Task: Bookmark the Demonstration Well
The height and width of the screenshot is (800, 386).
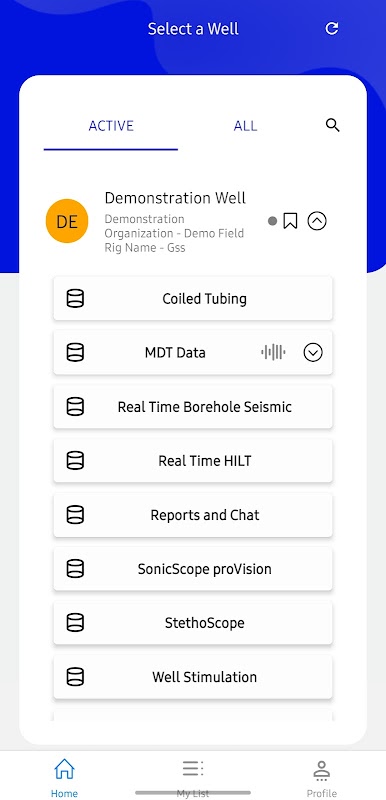Action: coord(290,221)
